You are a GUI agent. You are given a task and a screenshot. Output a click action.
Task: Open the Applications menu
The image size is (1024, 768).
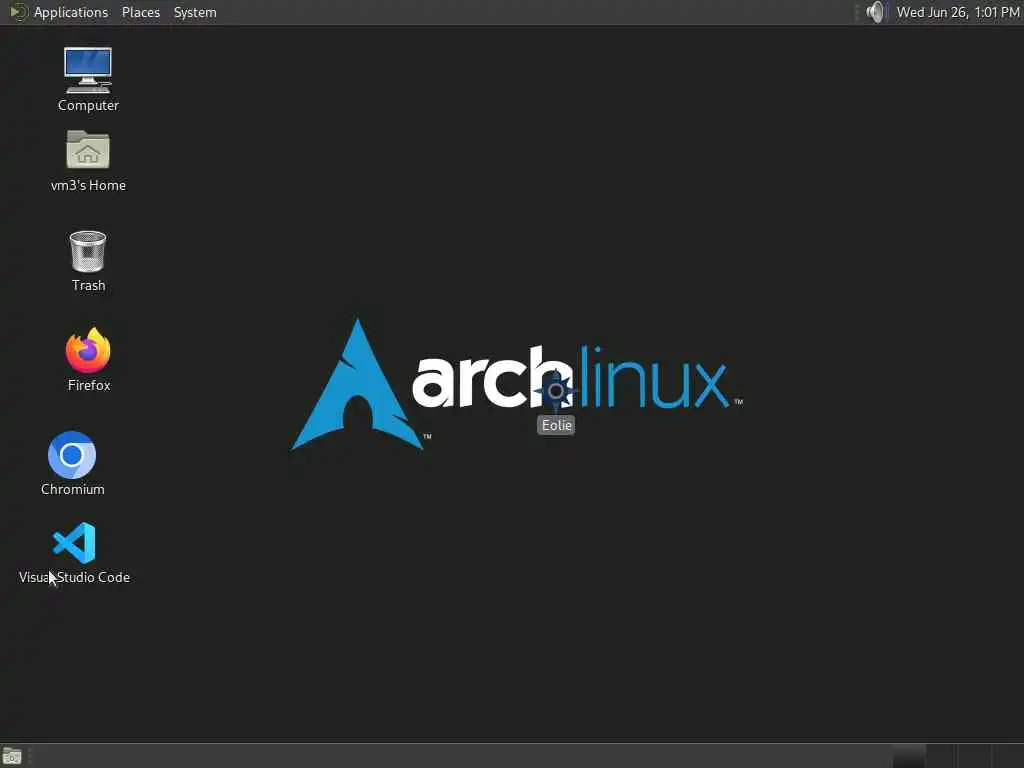[x=71, y=12]
